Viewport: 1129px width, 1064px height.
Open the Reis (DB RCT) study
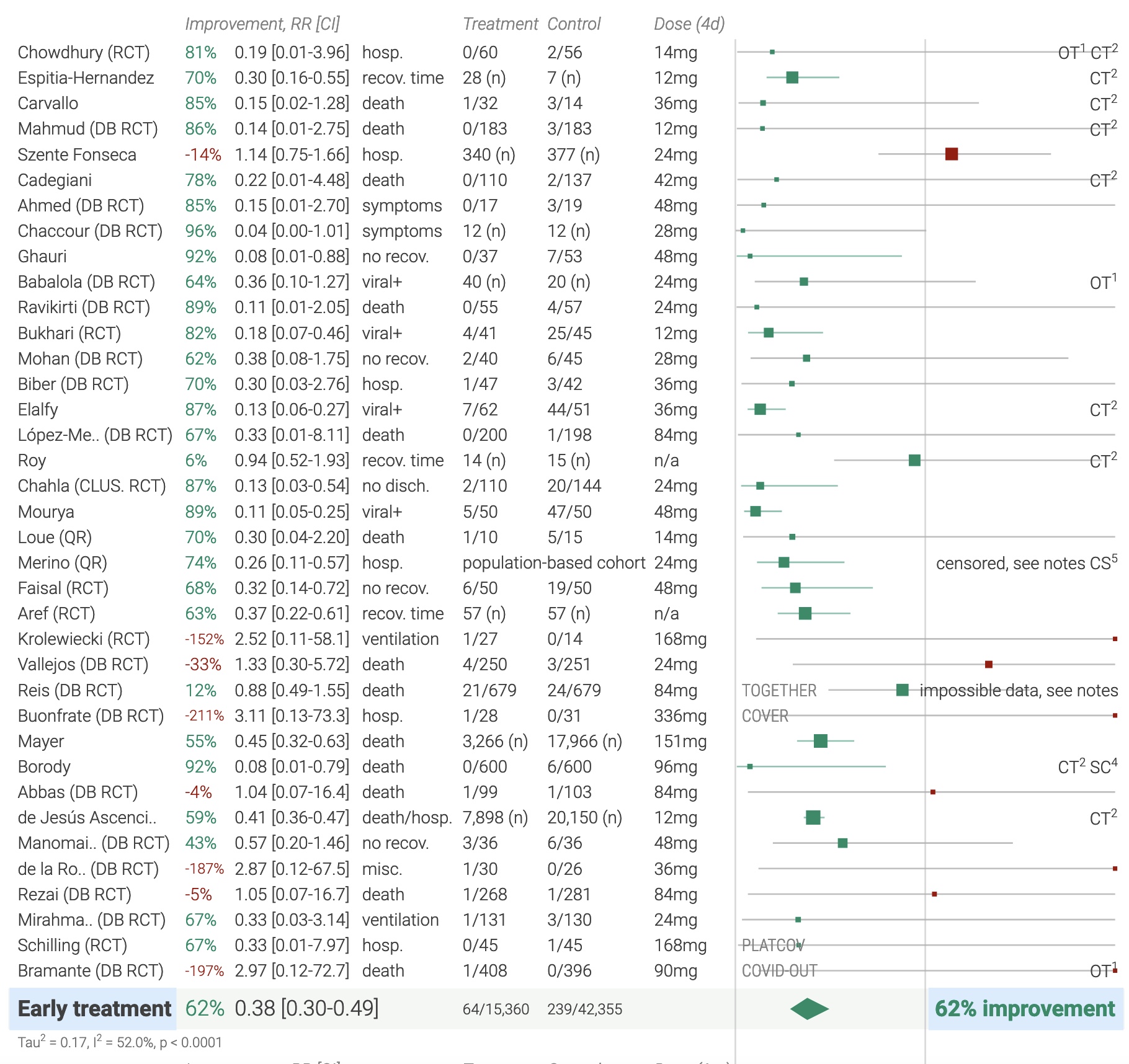tap(70, 691)
